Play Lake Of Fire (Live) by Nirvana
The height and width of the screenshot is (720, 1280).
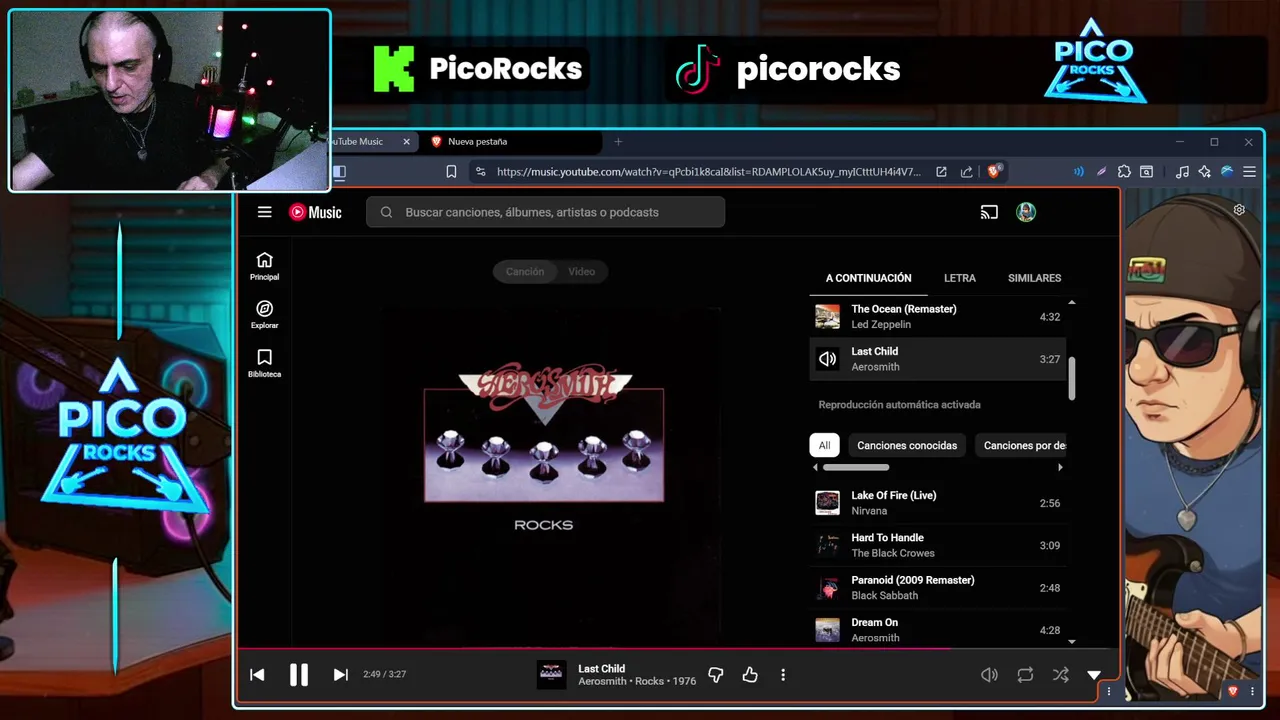937,503
